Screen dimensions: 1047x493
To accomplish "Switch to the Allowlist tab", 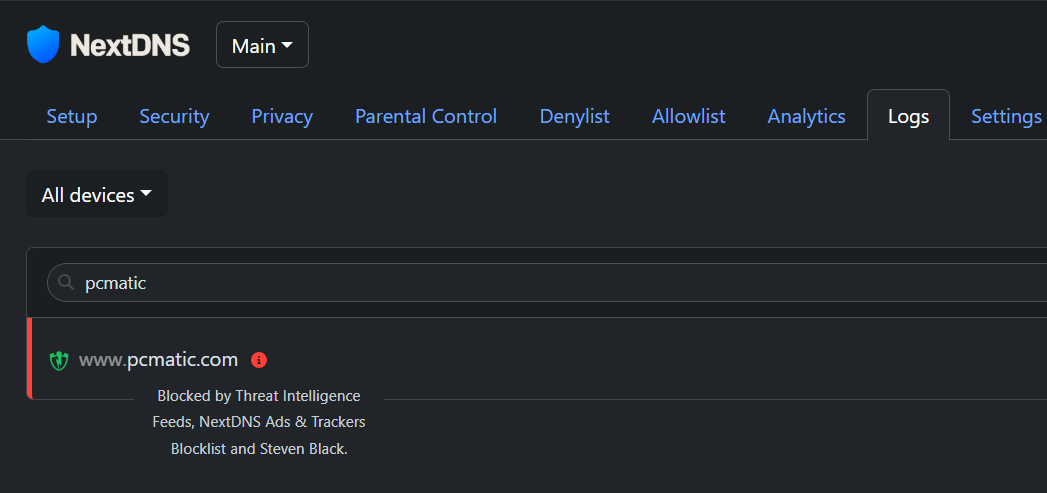I will point(688,116).
